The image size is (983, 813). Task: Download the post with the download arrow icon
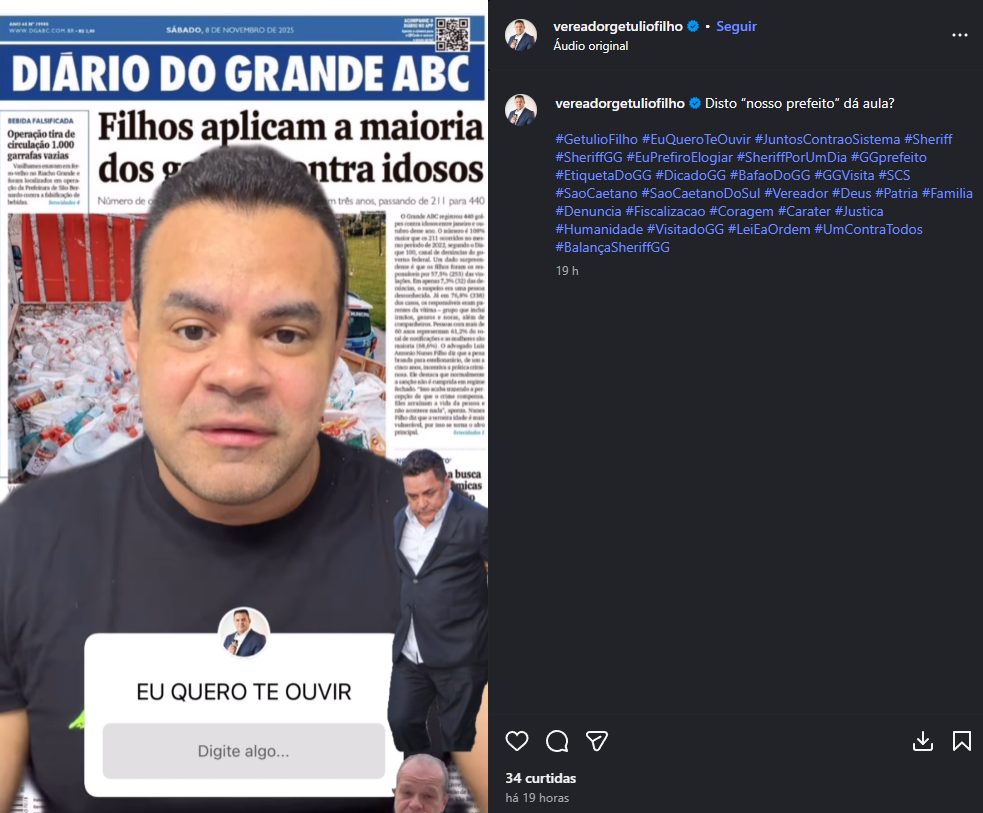(x=922, y=741)
